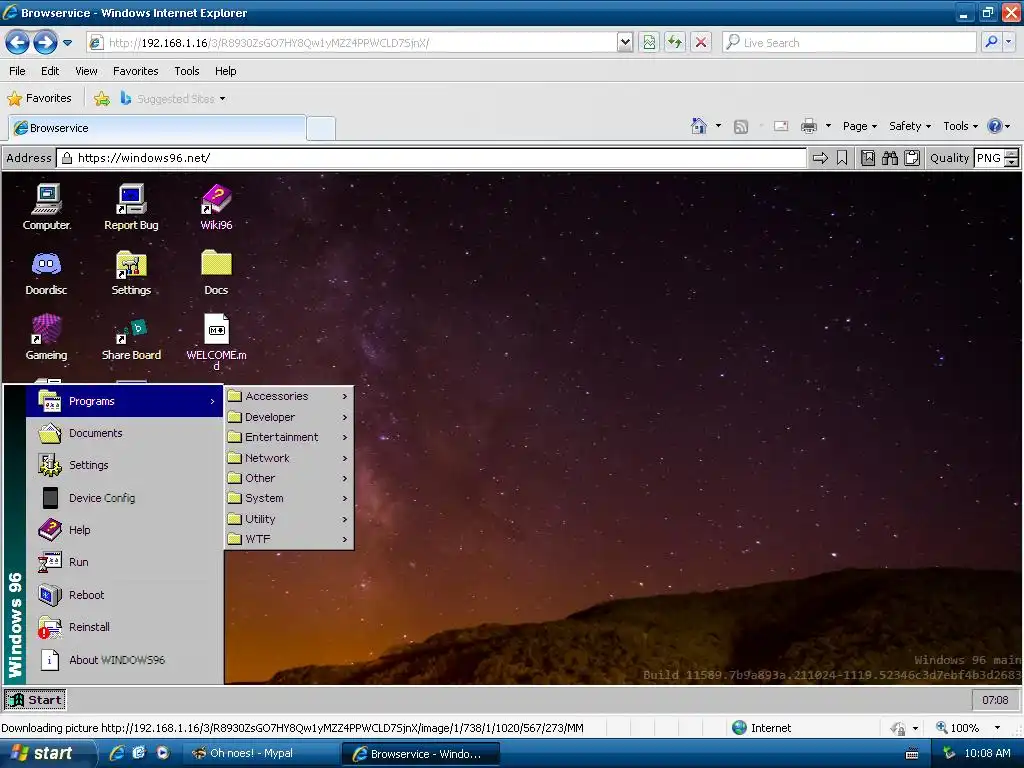Expand the Entertainment submenu
Screen dimensions: 1024x768
(x=289, y=438)
